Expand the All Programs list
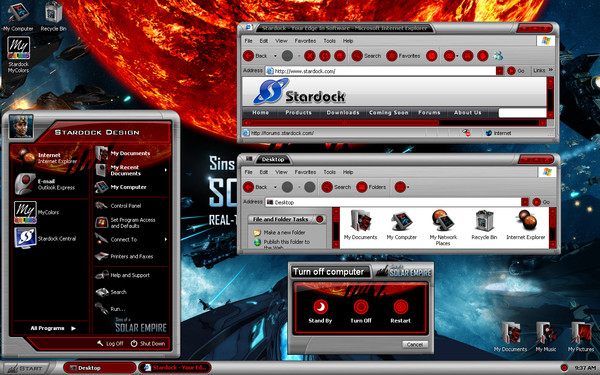600x375 pixels. [53, 328]
